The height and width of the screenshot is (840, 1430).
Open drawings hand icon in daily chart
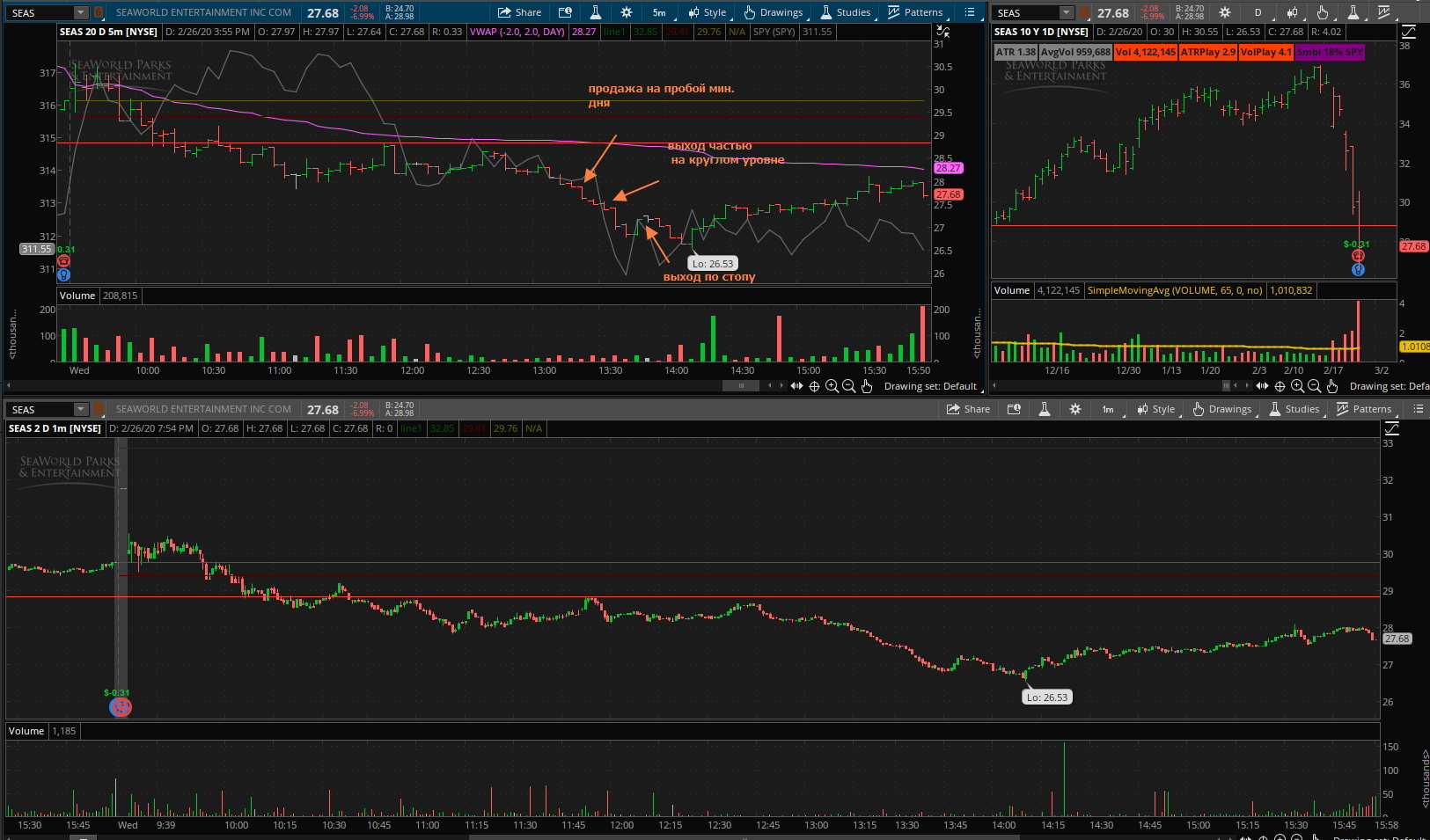pos(1323,12)
